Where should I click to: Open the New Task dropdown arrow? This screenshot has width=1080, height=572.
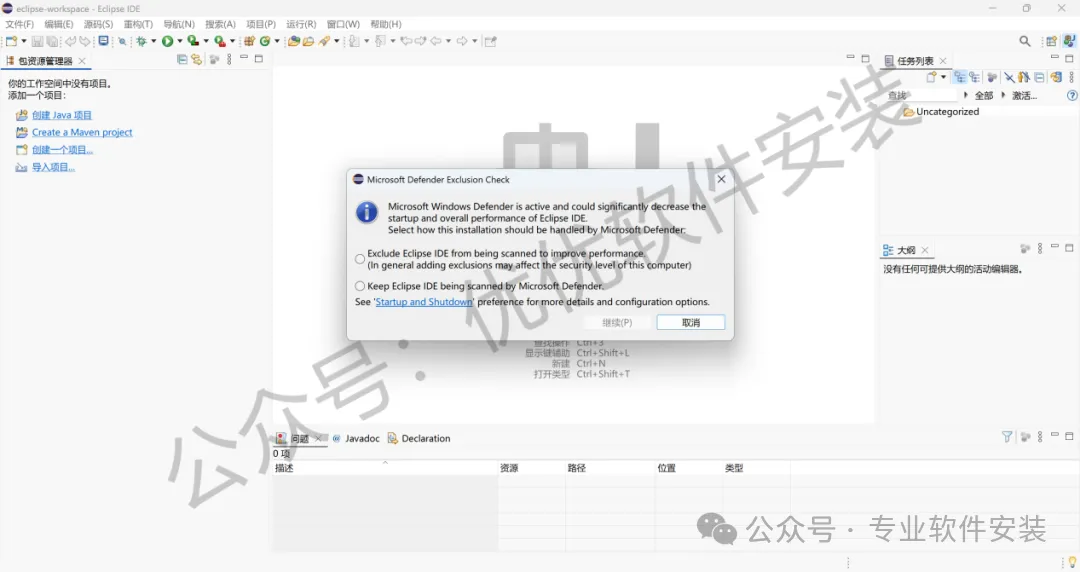pyautogui.click(x=944, y=76)
